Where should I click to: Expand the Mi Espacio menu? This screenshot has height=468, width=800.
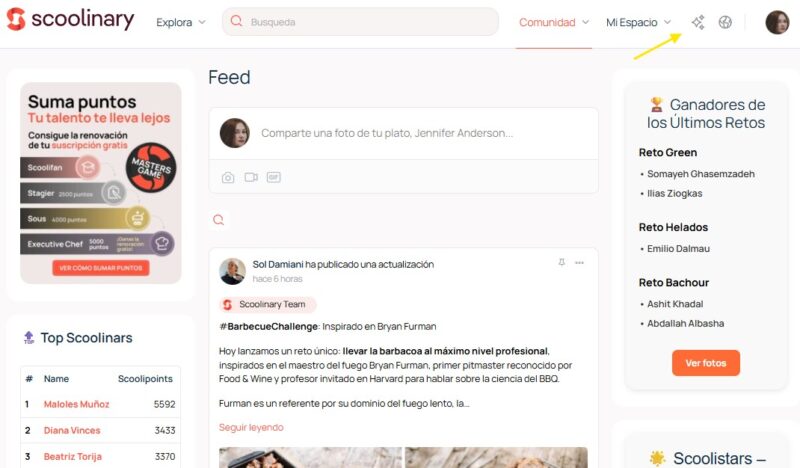(x=638, y=22)
